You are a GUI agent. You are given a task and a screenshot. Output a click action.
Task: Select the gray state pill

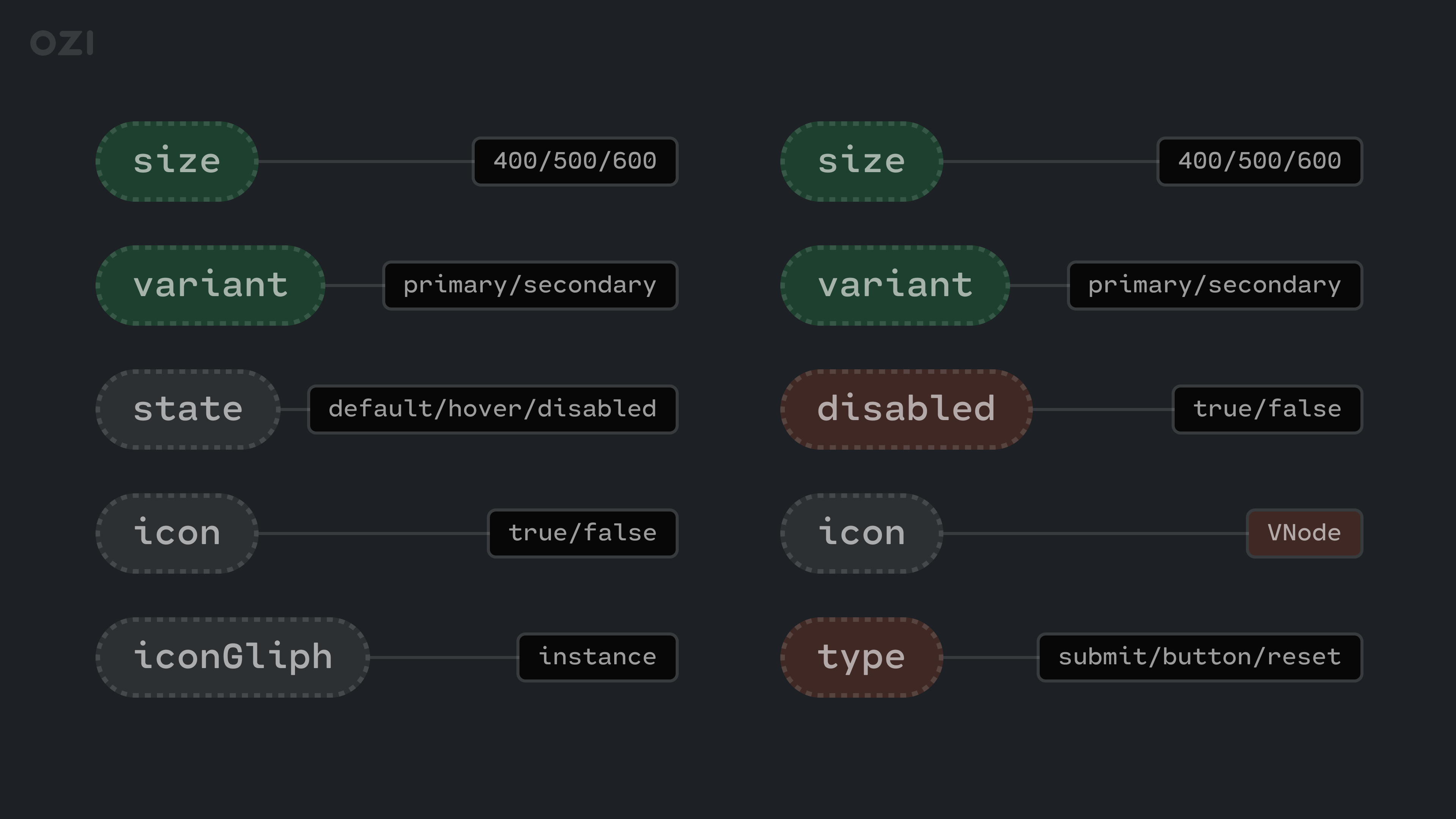click(188, 409)
